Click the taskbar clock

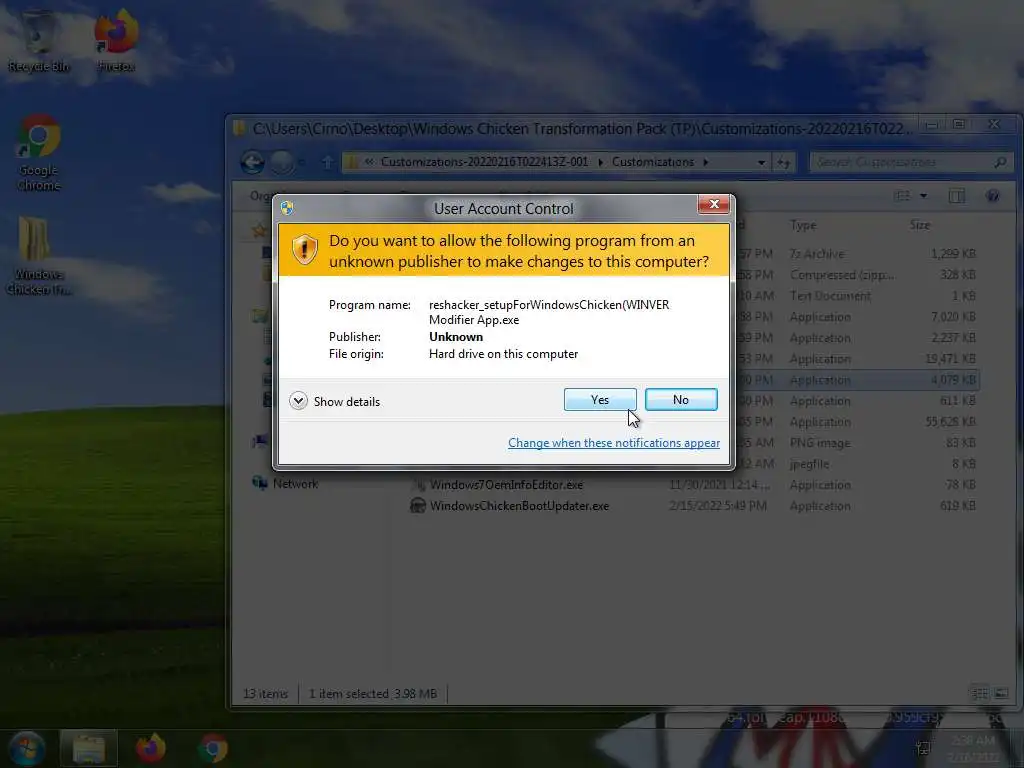972,748
